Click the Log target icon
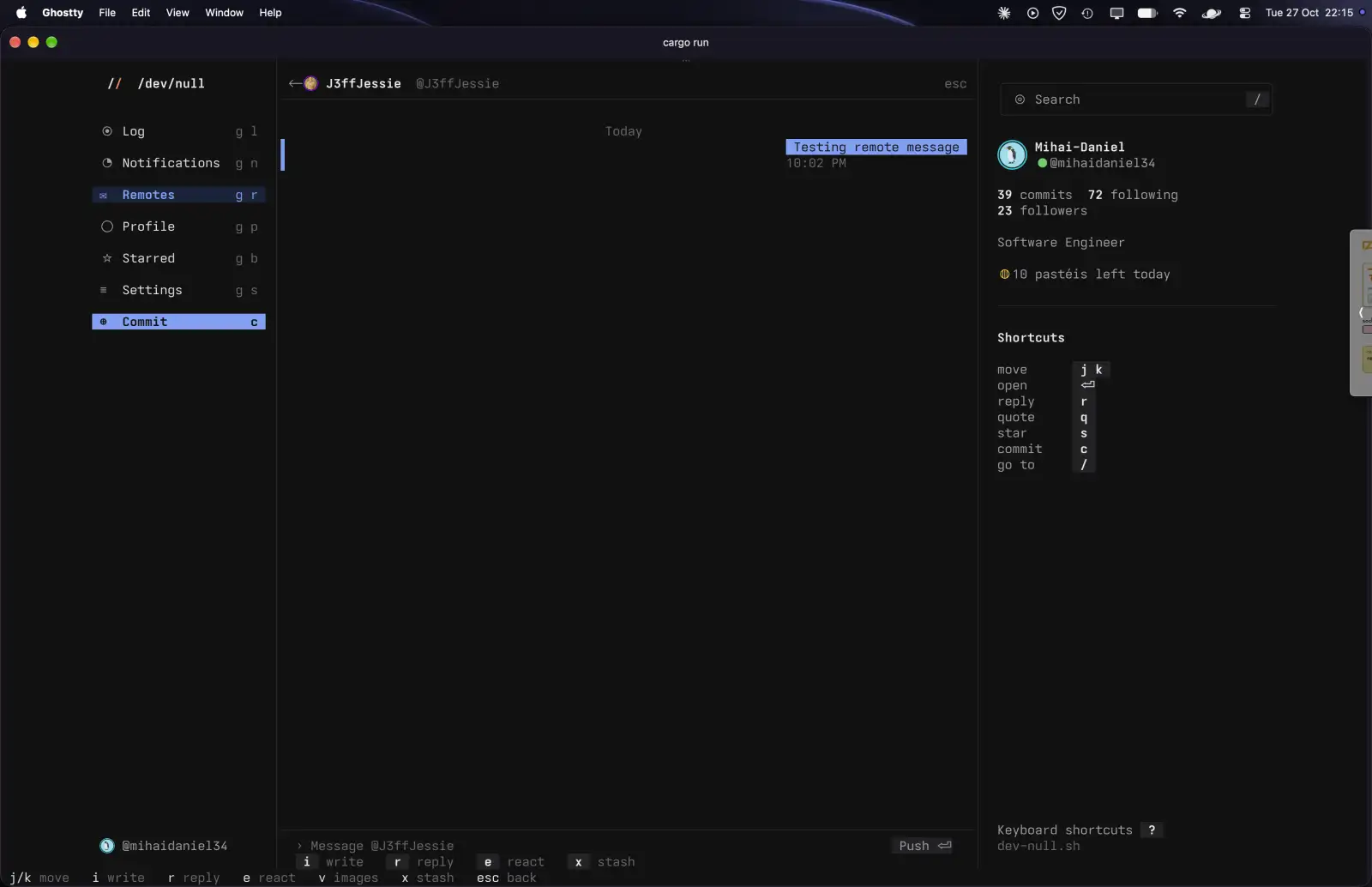Viewport: 1372px width, 887px height. (107, 131)
